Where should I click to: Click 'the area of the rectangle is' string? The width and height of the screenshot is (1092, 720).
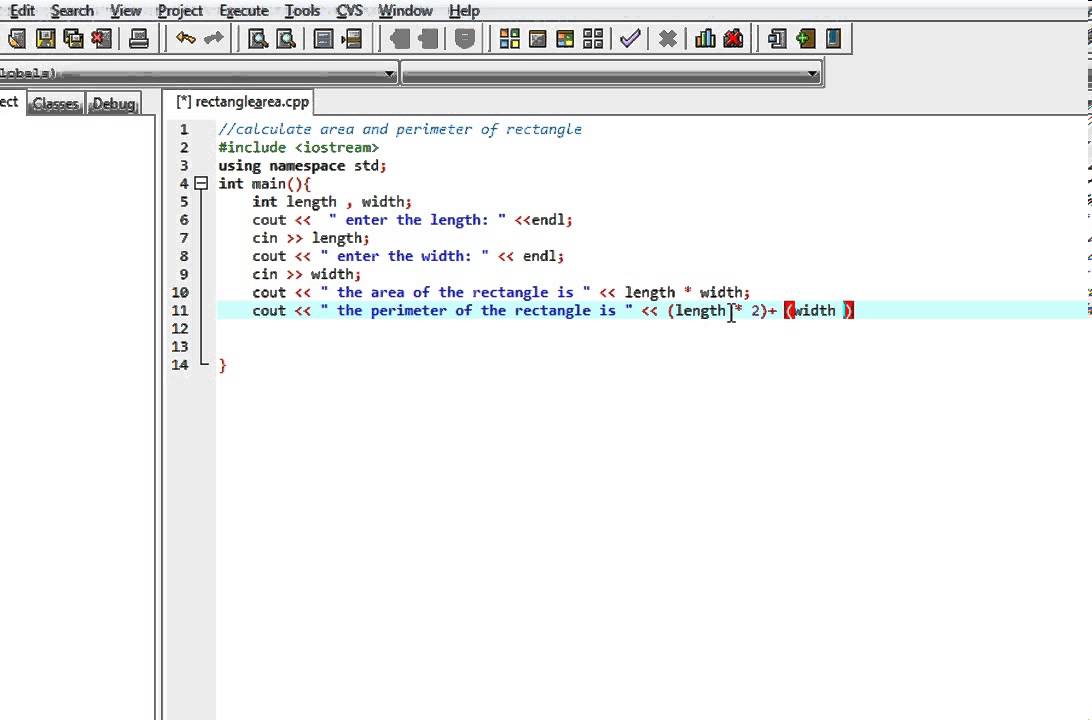coord(455,292)
